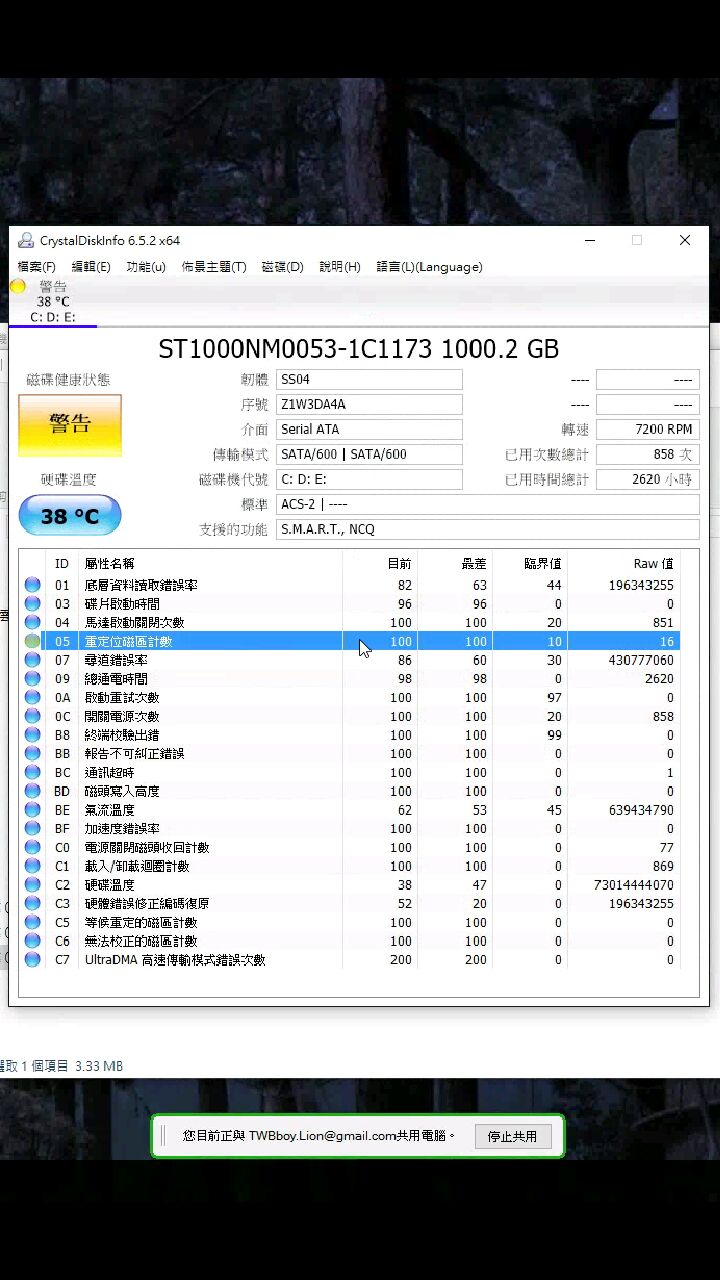The image size is (720, 1280).
Task: Click the 目前 column header
Action: click(399, 564)
